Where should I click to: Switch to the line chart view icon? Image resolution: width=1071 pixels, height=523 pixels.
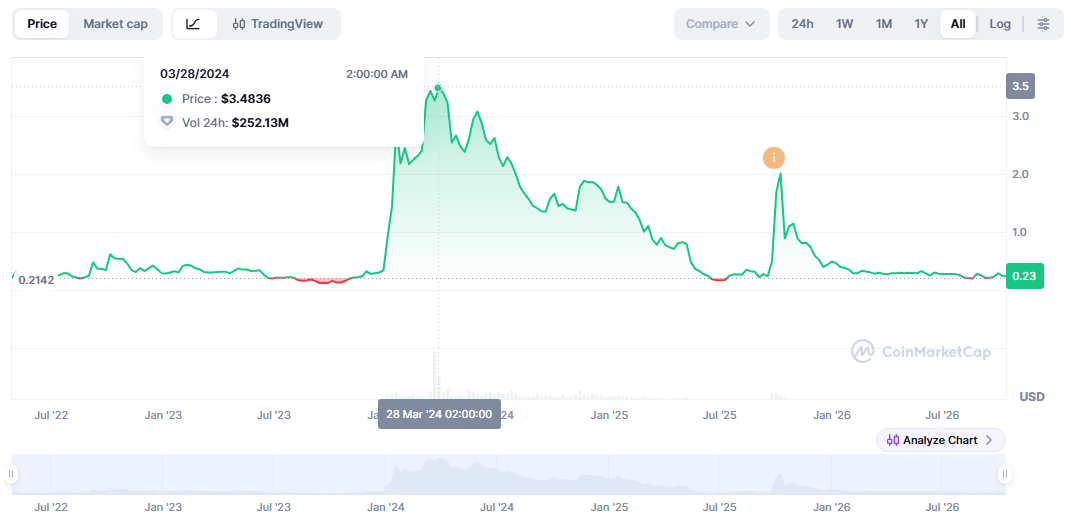(x=194, y=24)
